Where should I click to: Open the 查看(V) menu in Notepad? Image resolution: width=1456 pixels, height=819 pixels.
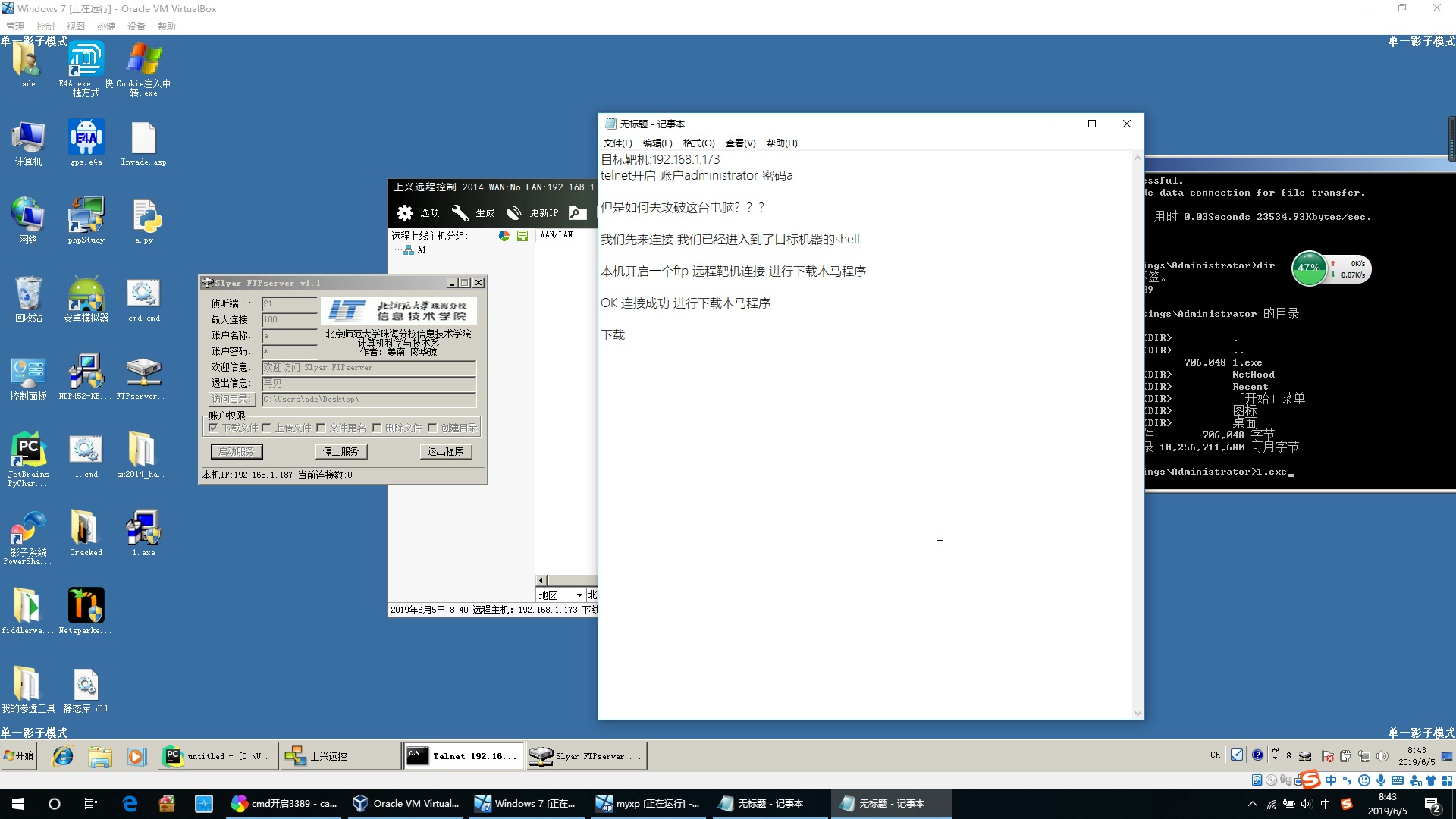[740, 143]
